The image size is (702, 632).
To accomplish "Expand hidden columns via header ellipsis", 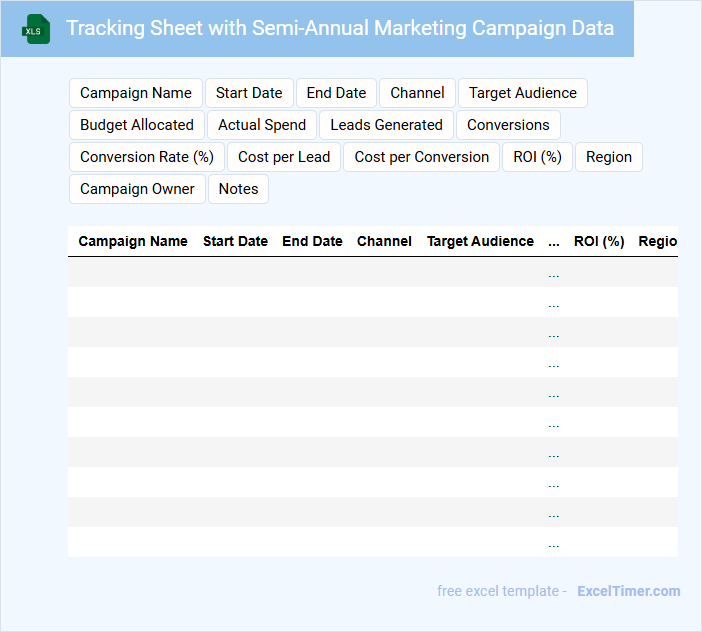I will [x=554, y=241].
